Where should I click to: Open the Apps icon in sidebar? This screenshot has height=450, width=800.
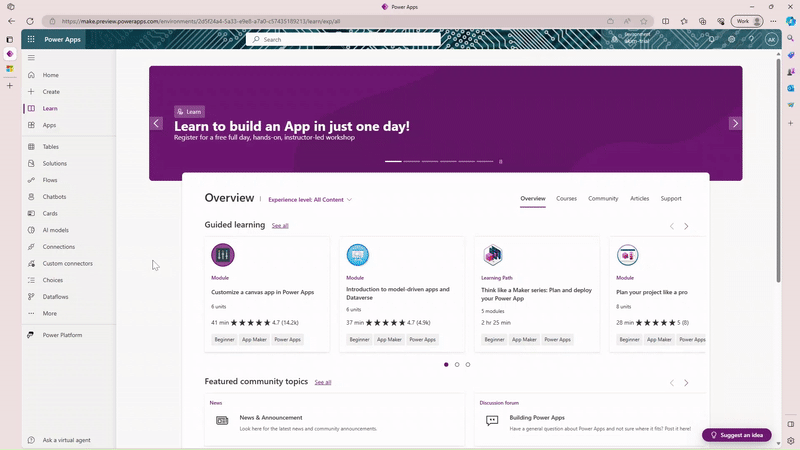[31, 125]
